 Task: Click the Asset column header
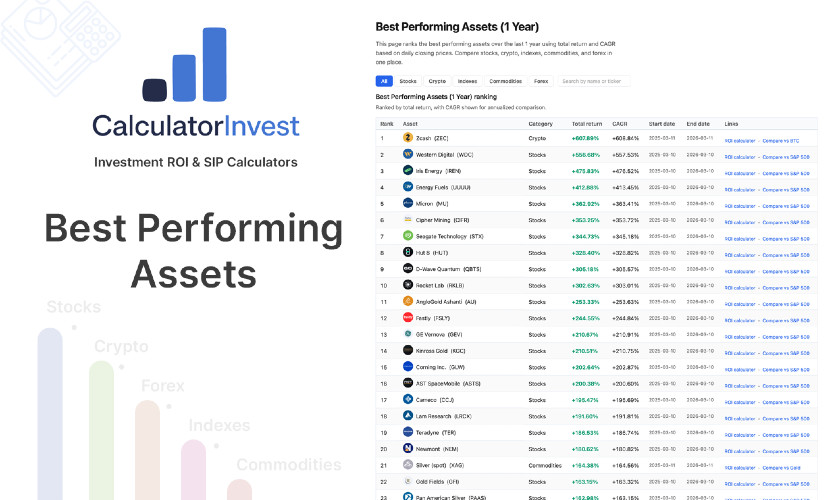(410, 124)
